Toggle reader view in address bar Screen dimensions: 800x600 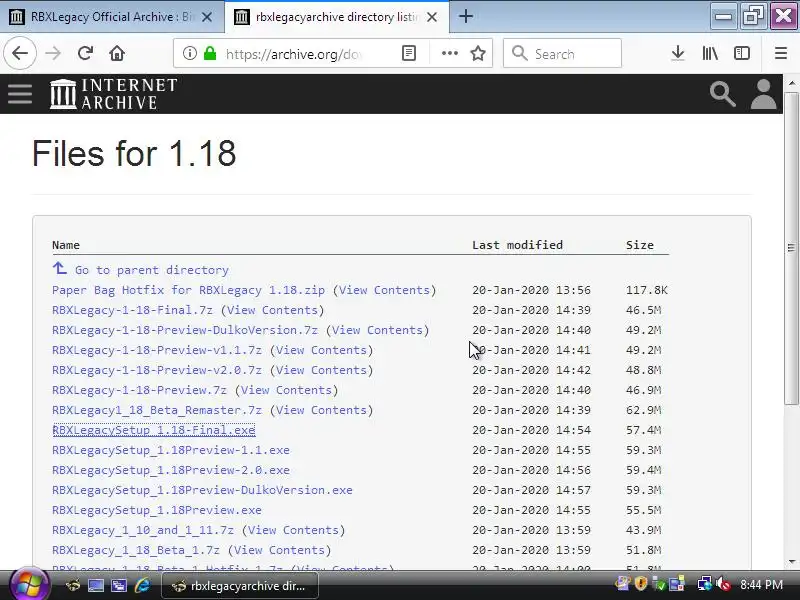(409, 53)
